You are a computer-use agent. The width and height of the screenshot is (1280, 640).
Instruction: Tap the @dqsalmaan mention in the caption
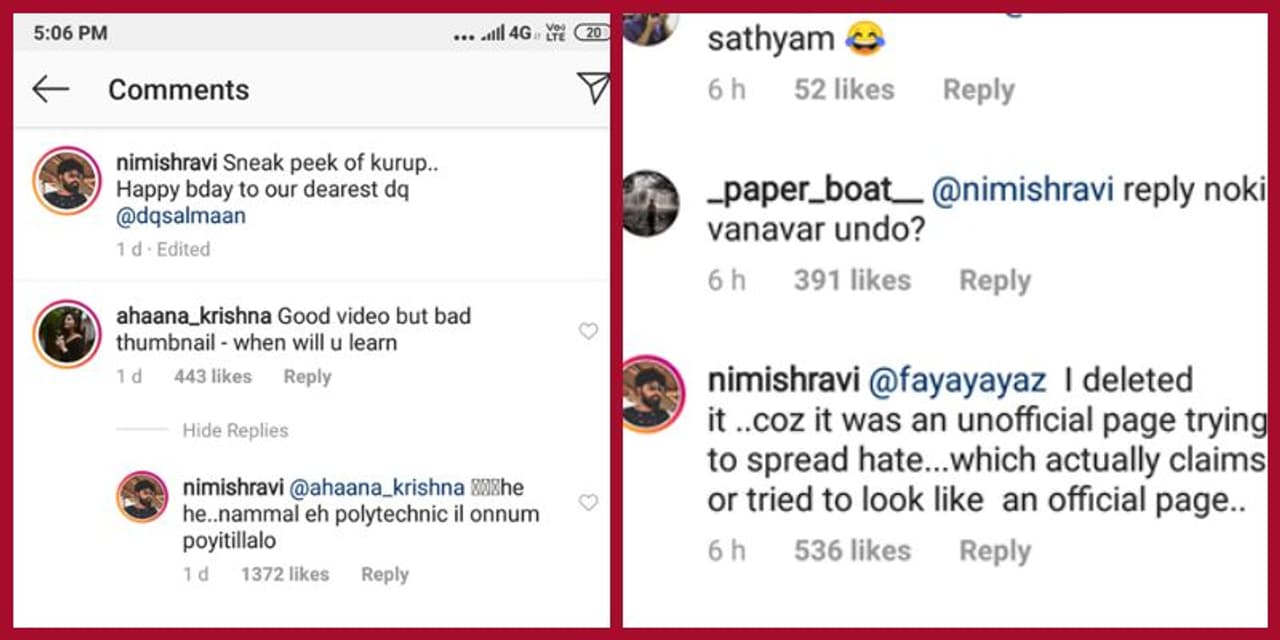[x=181, y=216]
